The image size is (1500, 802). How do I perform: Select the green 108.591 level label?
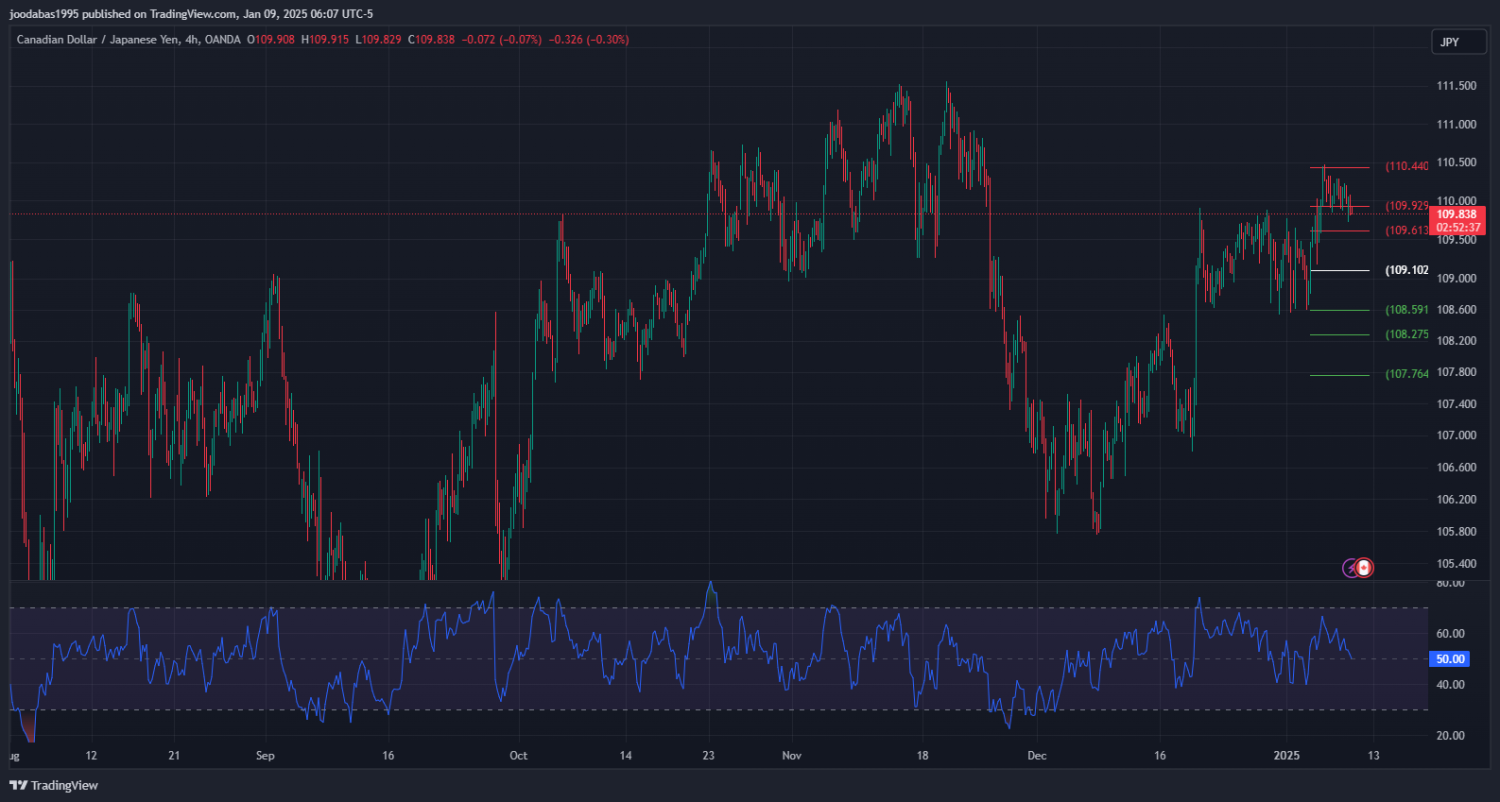[1406, 310]
